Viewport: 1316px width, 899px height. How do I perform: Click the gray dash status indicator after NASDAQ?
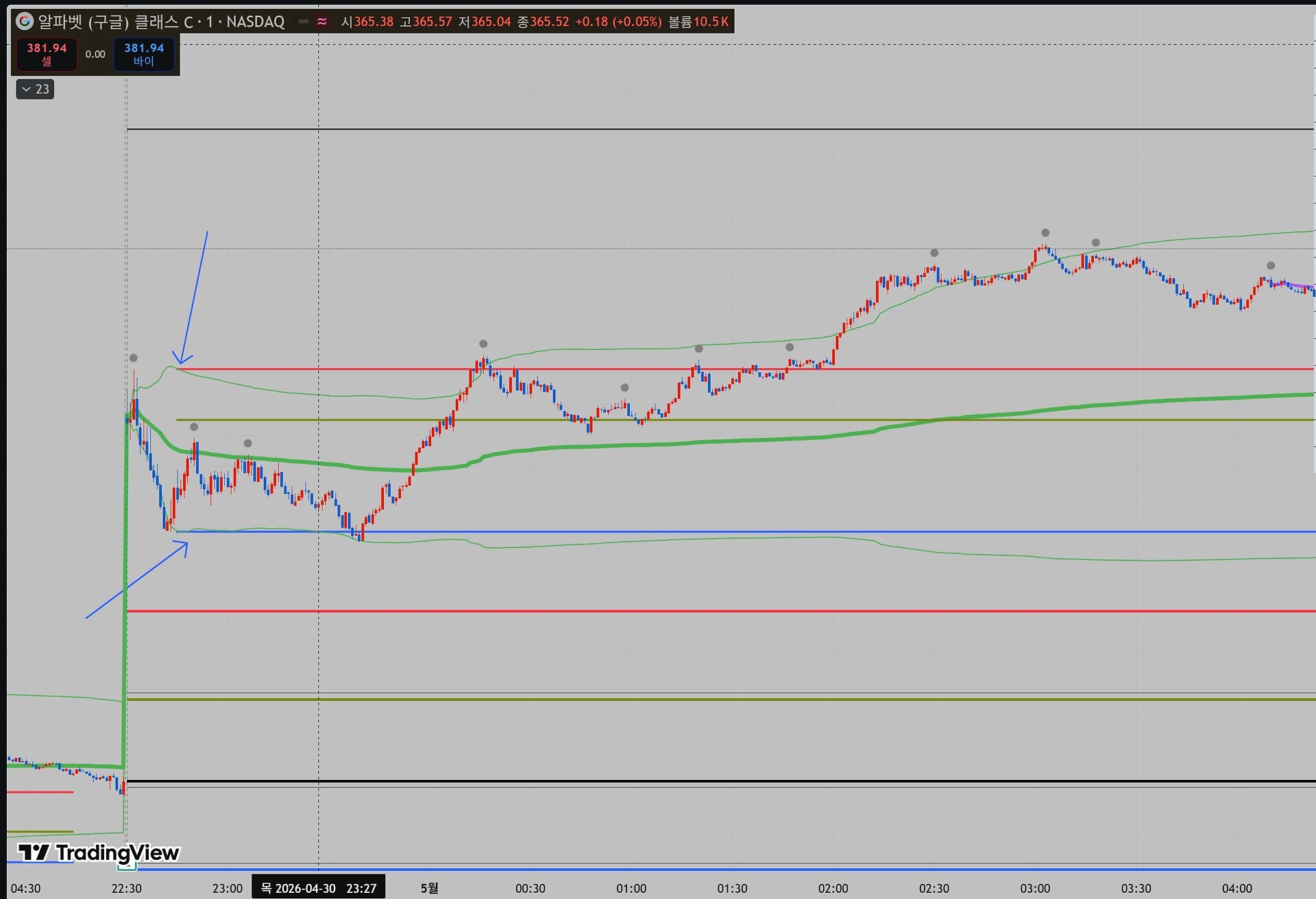tap(303, 21)
